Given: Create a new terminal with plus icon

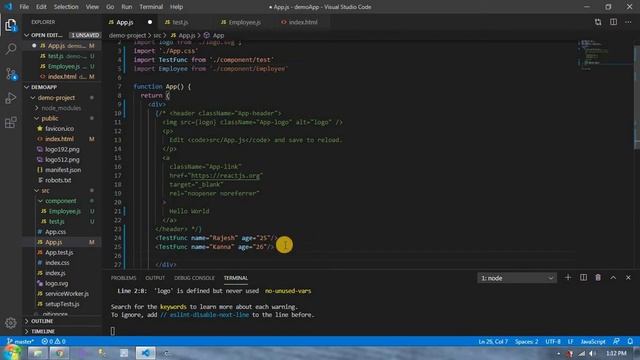Looking at the screenshot, I should pyautogui.click(x=568, y=278).
